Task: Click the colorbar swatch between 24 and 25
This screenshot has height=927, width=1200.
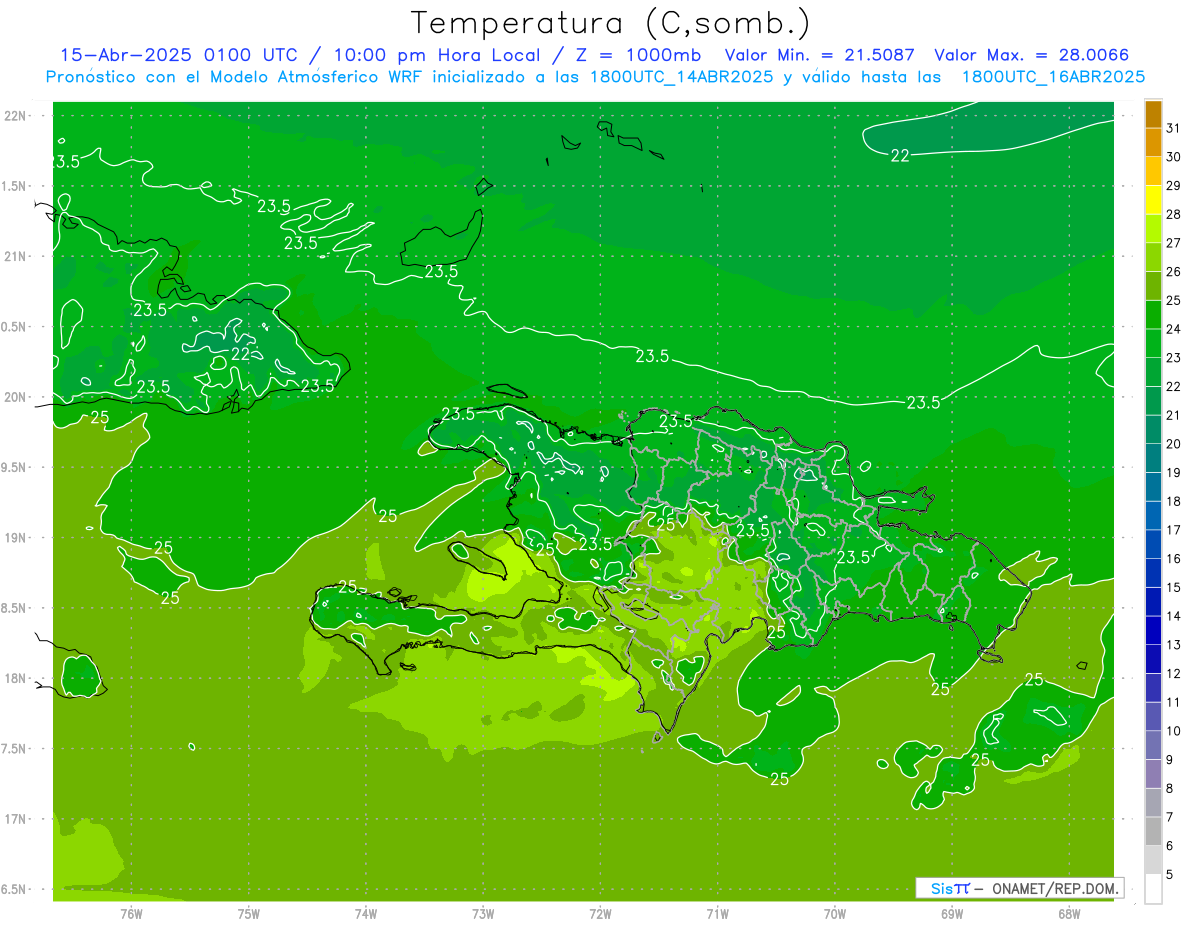Action: pyautogui.click(x=1153, y=315)
